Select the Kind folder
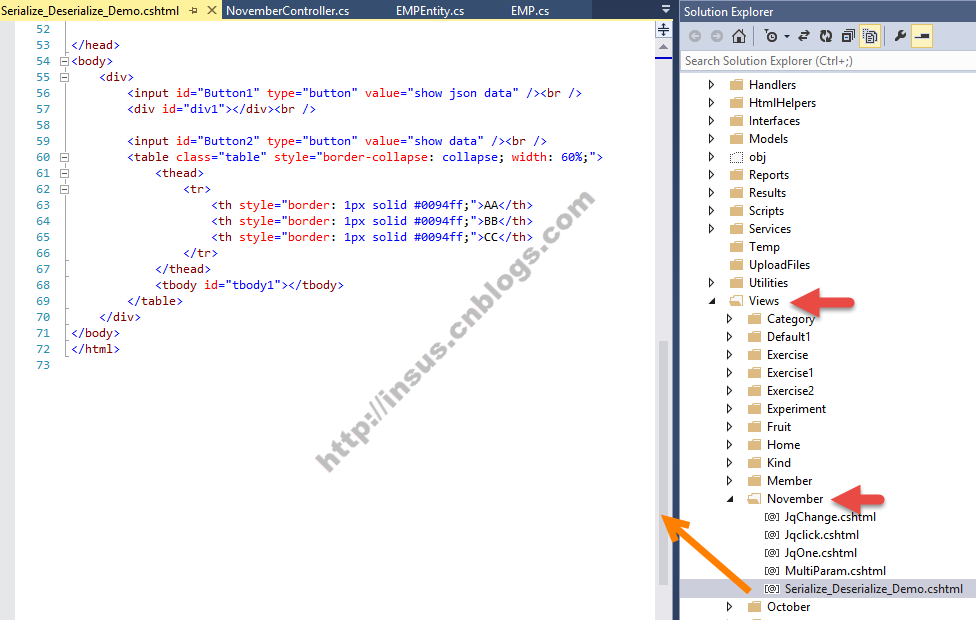976x620 pixels. (778, 464)
